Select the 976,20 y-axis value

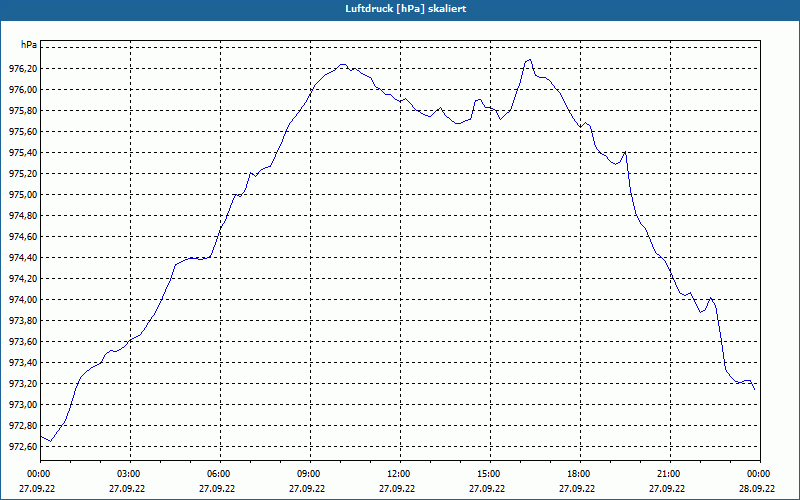[23, 69]
